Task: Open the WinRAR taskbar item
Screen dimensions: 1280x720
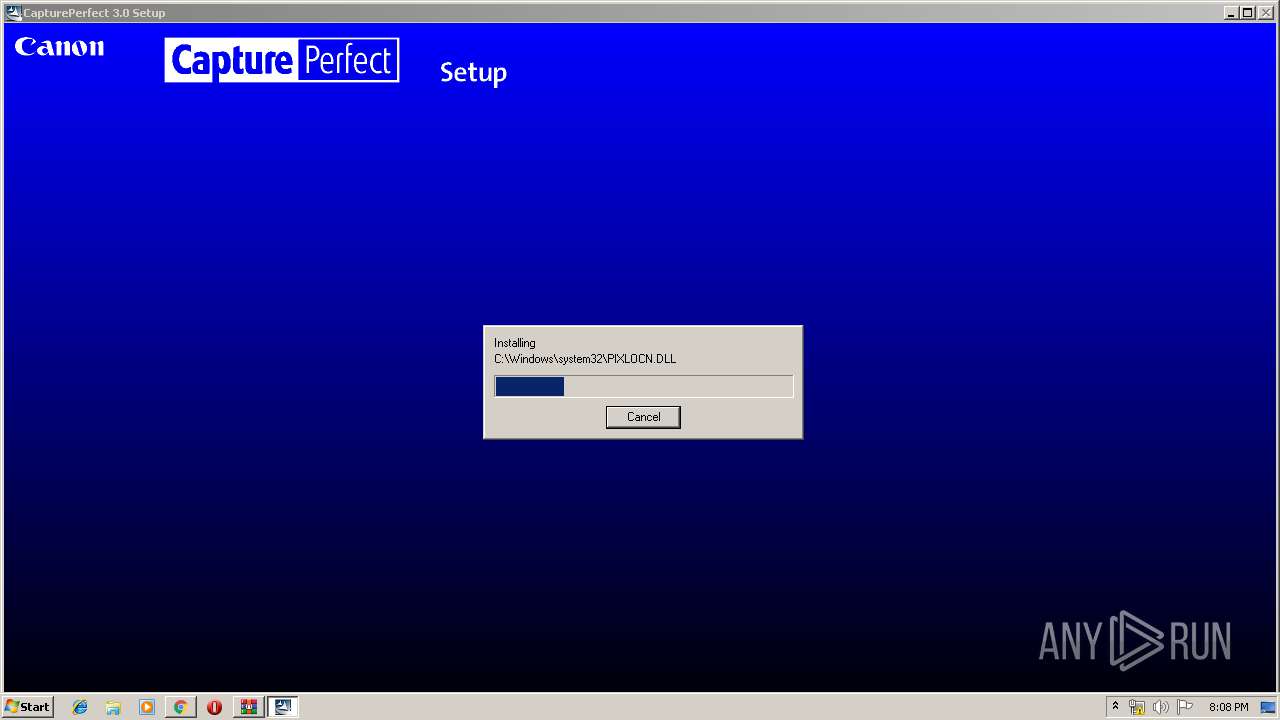Action: 248,707
